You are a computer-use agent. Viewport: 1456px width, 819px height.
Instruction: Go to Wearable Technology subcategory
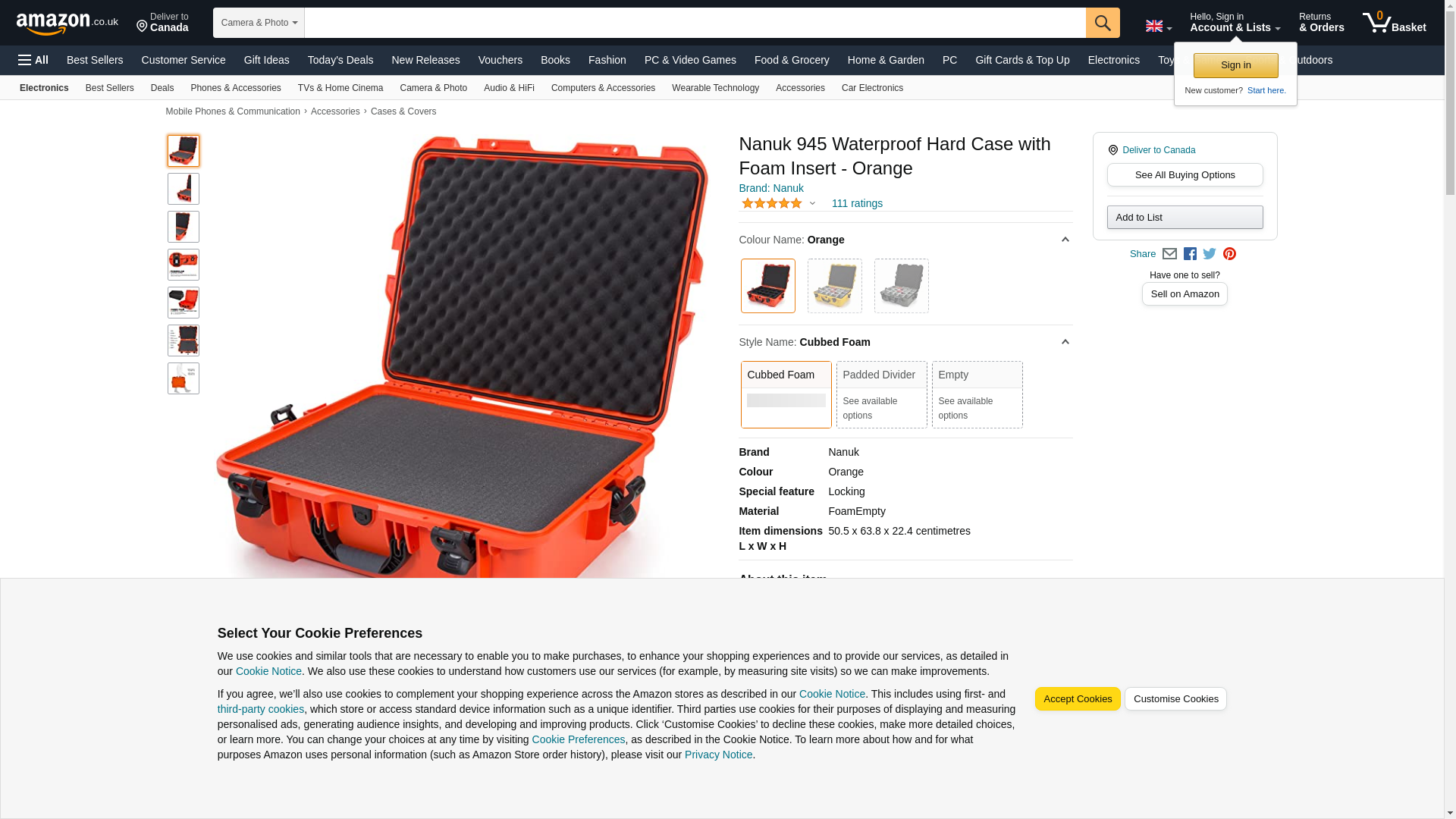[x=715, y=88]
